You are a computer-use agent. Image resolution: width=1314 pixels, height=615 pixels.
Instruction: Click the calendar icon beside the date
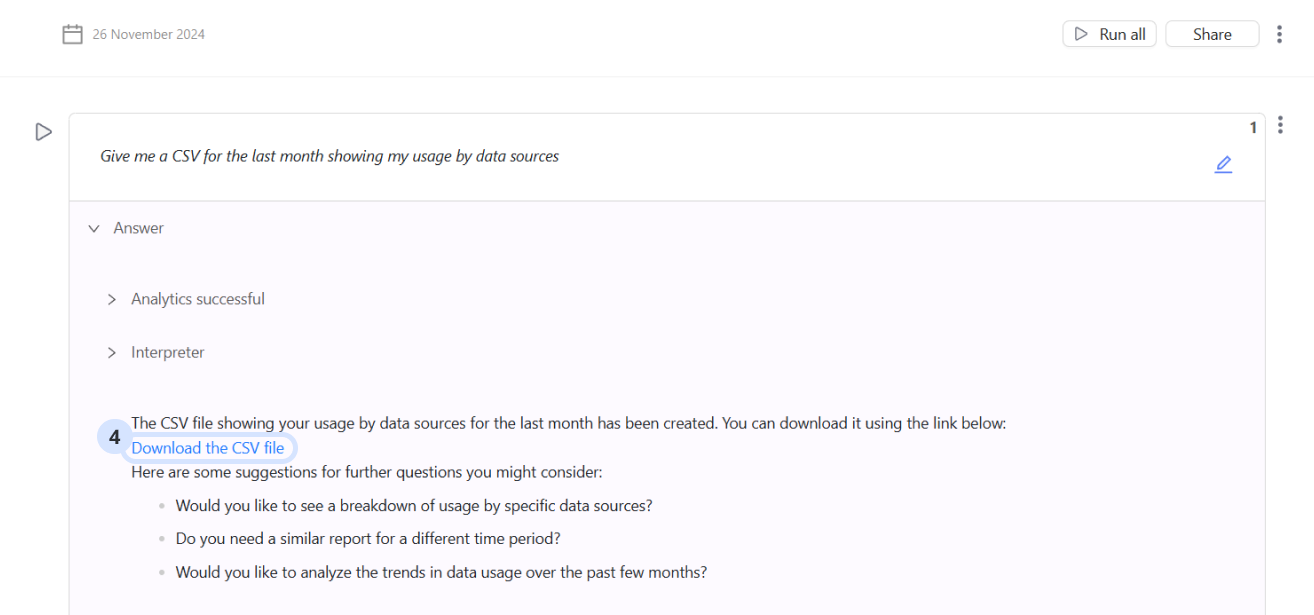click(72, 35)
